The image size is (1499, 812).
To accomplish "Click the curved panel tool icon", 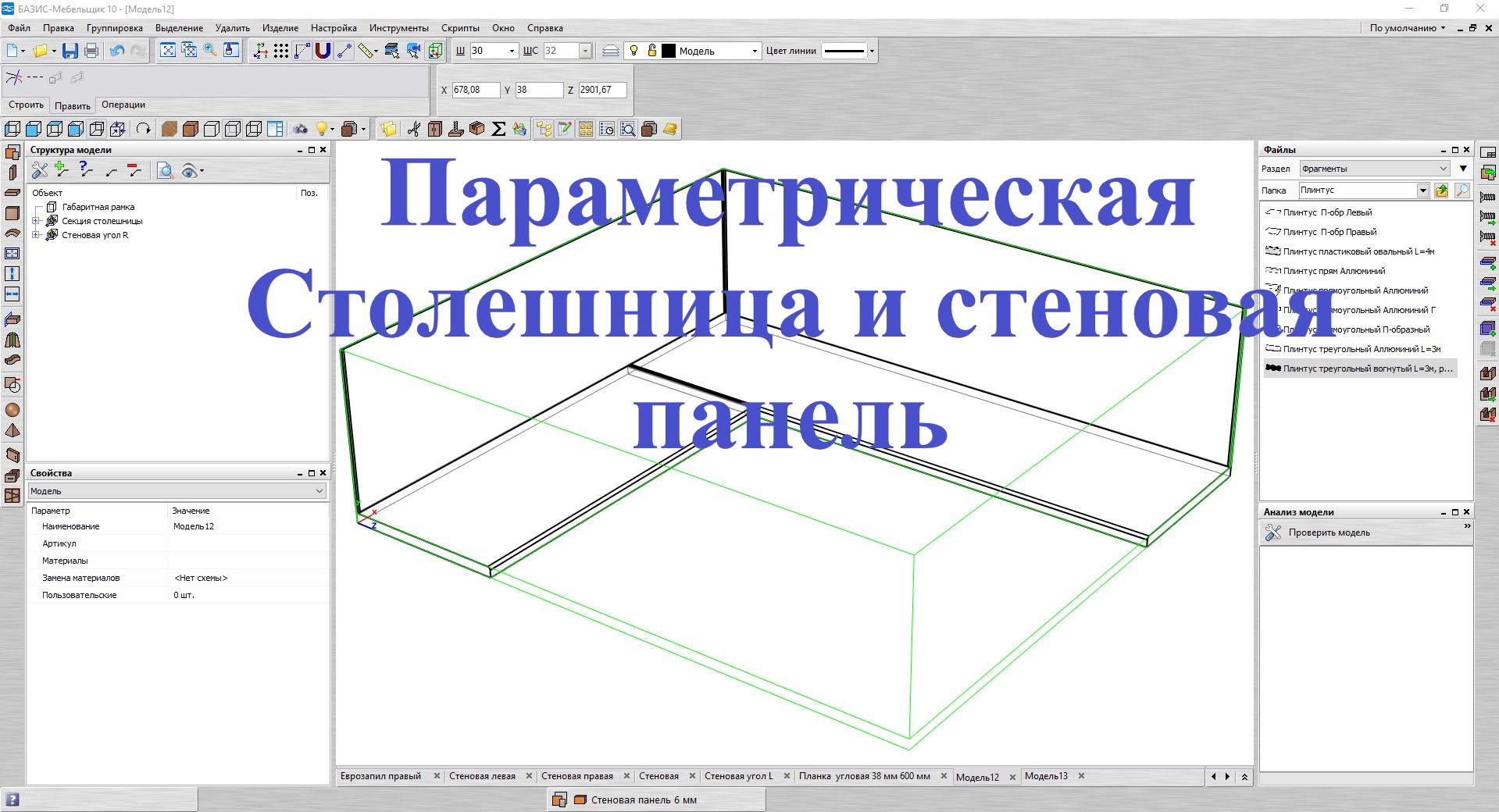I will click(12, 233).
